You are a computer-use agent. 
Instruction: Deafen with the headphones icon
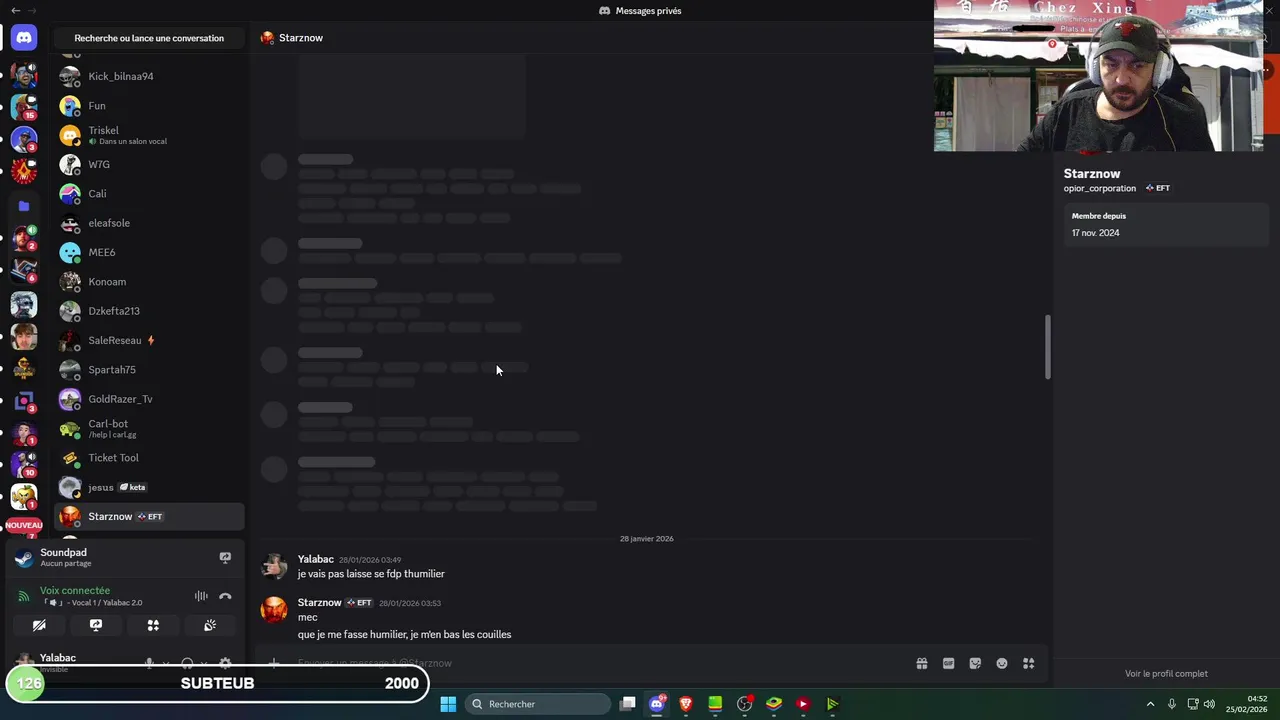point(187,663)
